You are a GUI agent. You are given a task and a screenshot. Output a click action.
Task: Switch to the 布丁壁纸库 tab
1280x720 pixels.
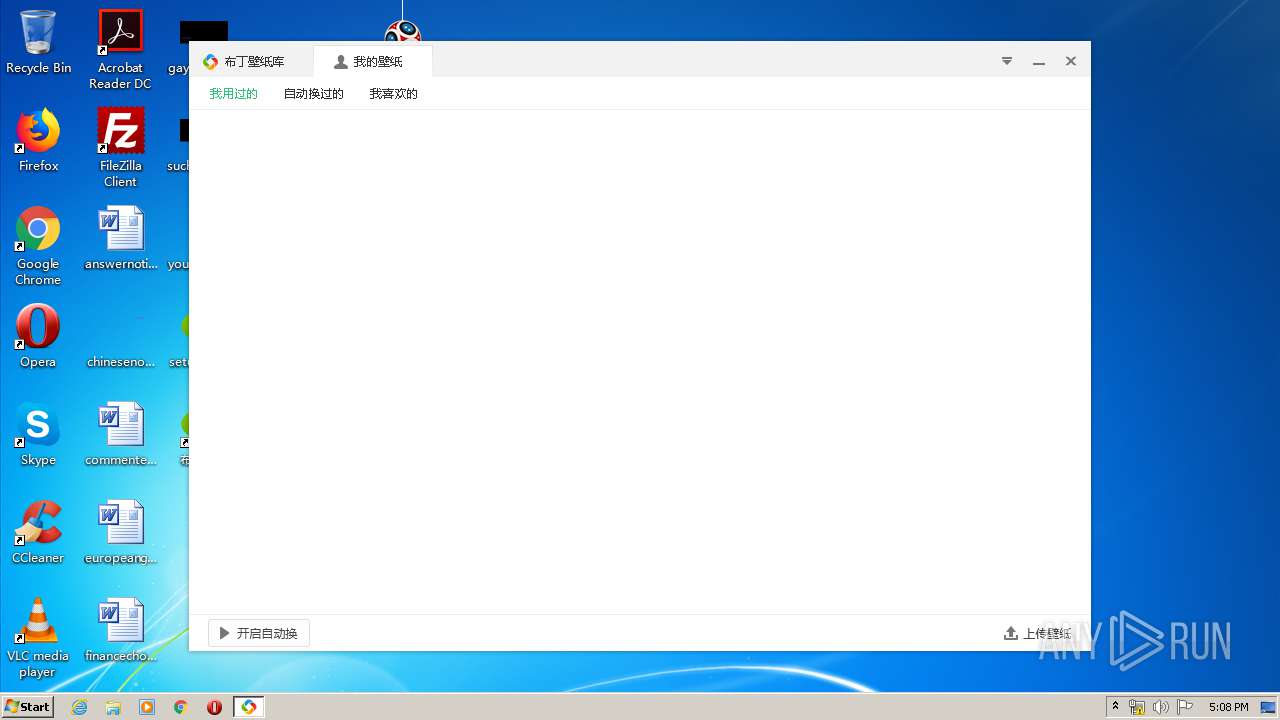tap(244, 62)
